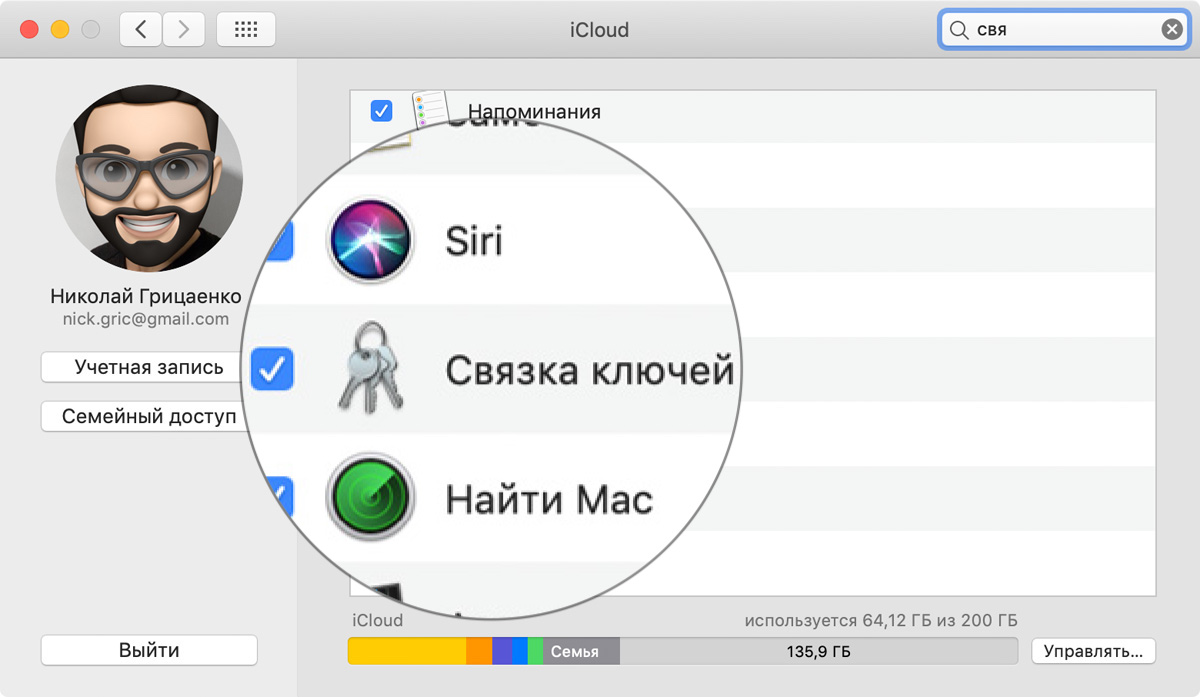Click the Найти Mac label
1200x697 pixels.
click(549, 499)
